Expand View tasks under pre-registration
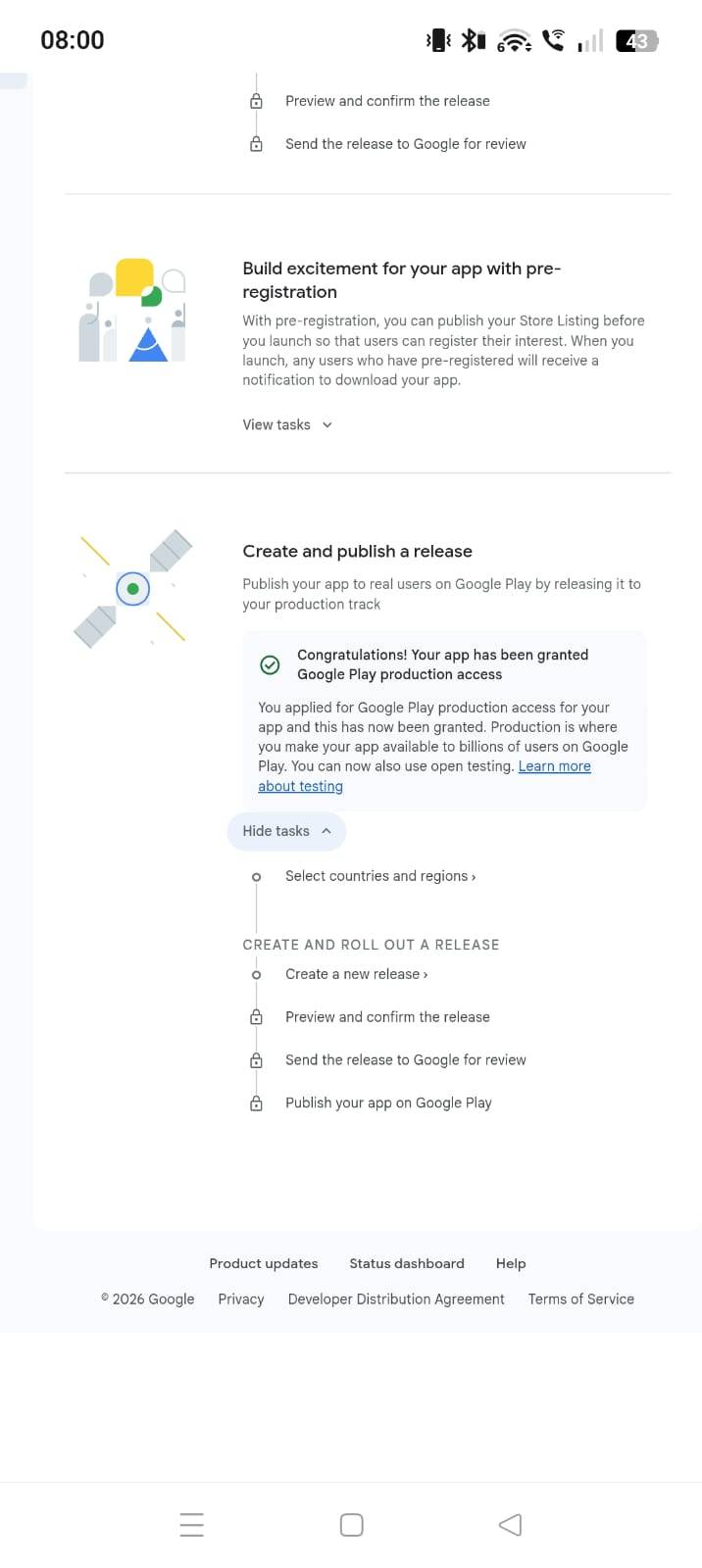 pos(287,424)
